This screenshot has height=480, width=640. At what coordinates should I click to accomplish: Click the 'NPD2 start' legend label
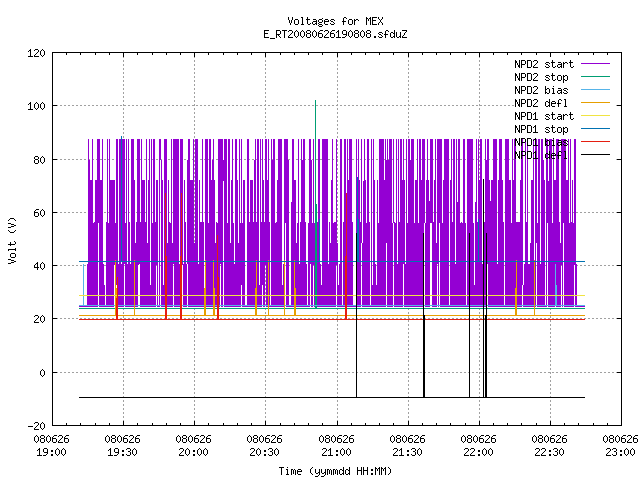tap(544, 64)
